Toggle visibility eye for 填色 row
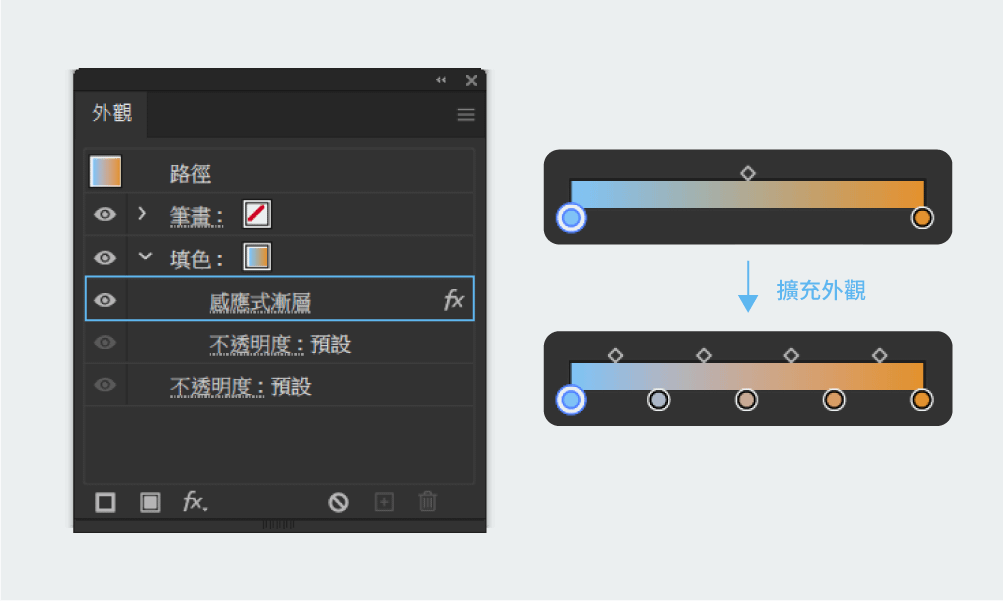Viewport: 1003px width, 601px height. [x=105, y=257]
